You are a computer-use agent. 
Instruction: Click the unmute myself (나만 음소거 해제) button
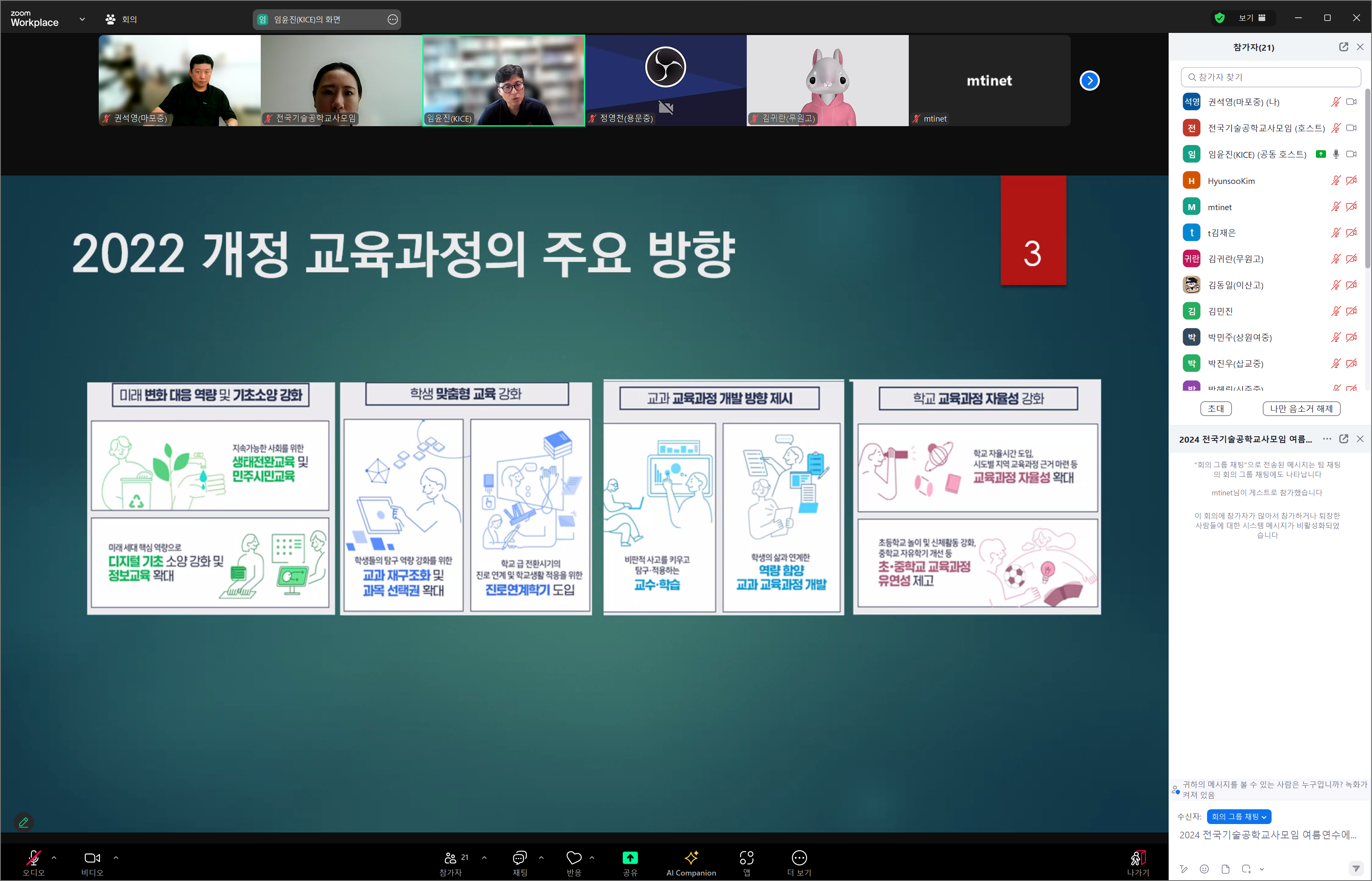[1301, 408]
